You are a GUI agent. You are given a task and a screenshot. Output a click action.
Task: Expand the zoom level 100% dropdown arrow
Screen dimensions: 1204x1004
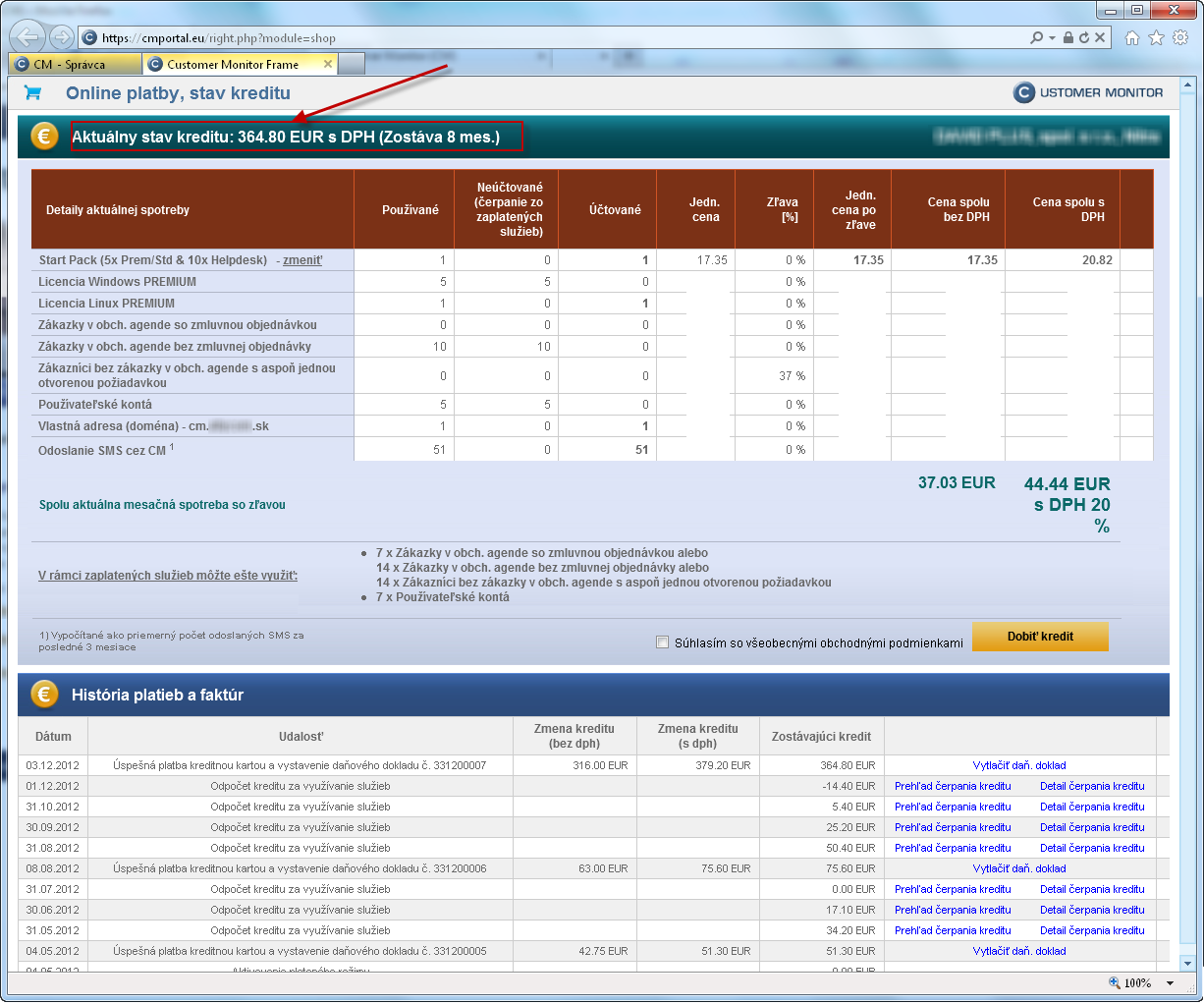[x=1171, y=983]
